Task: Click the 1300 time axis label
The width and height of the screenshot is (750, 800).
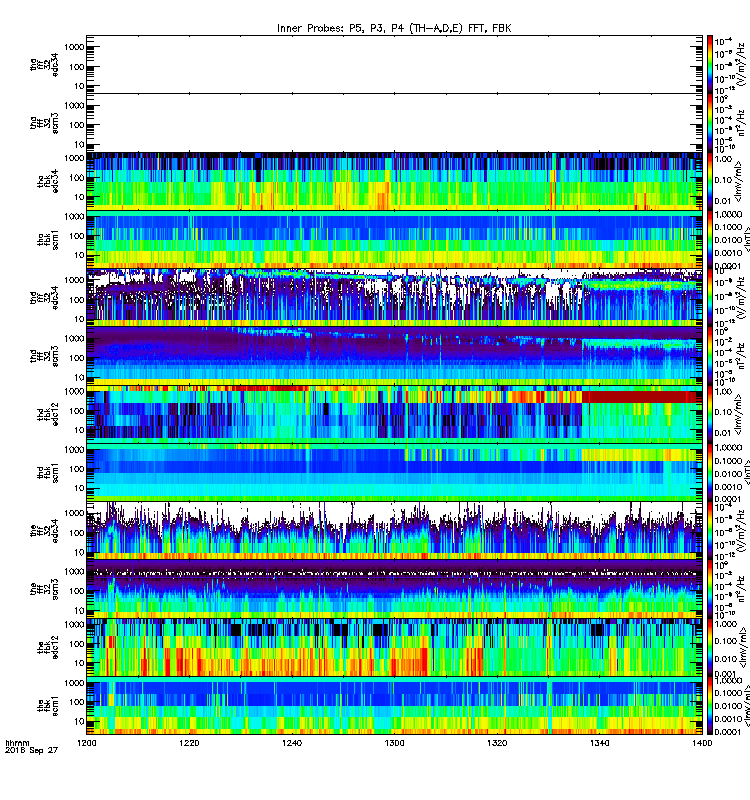Action: tap(394, 743)
